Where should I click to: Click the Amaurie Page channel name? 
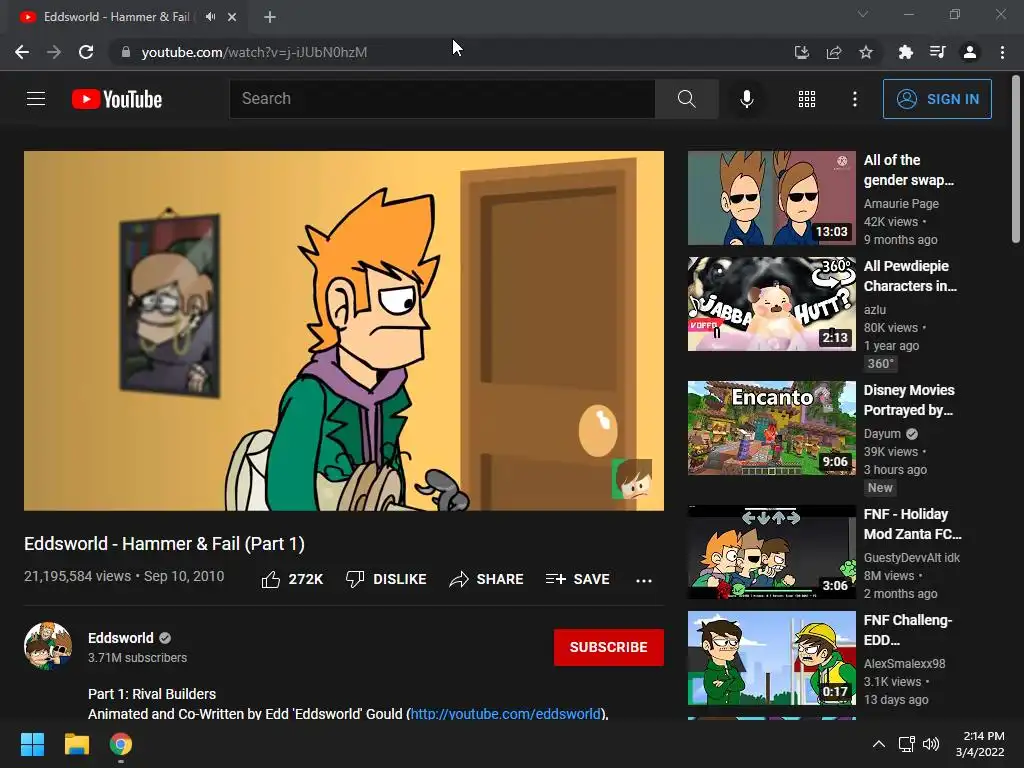tap(901, 204)
